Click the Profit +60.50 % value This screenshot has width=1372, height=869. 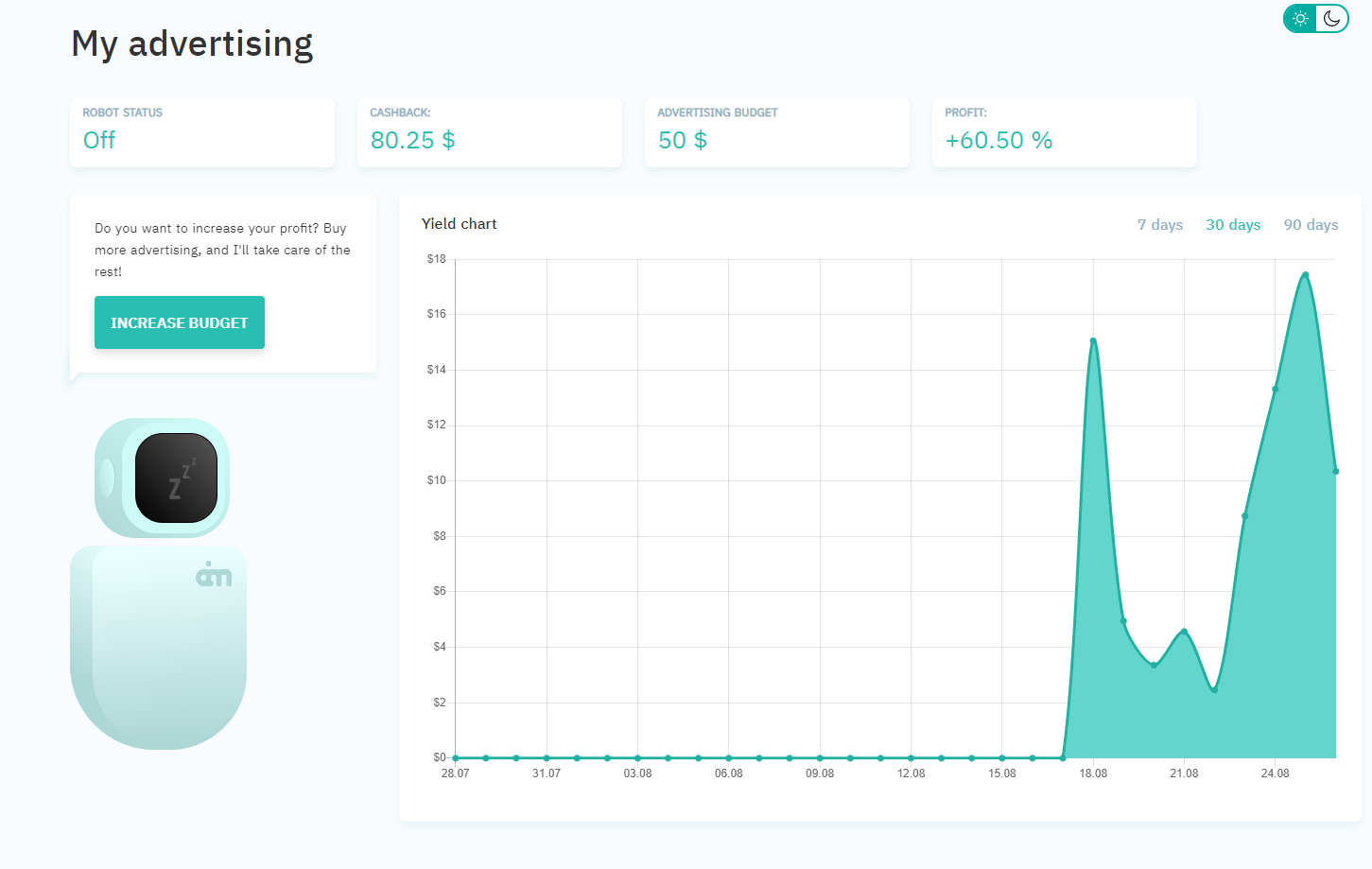999,141
